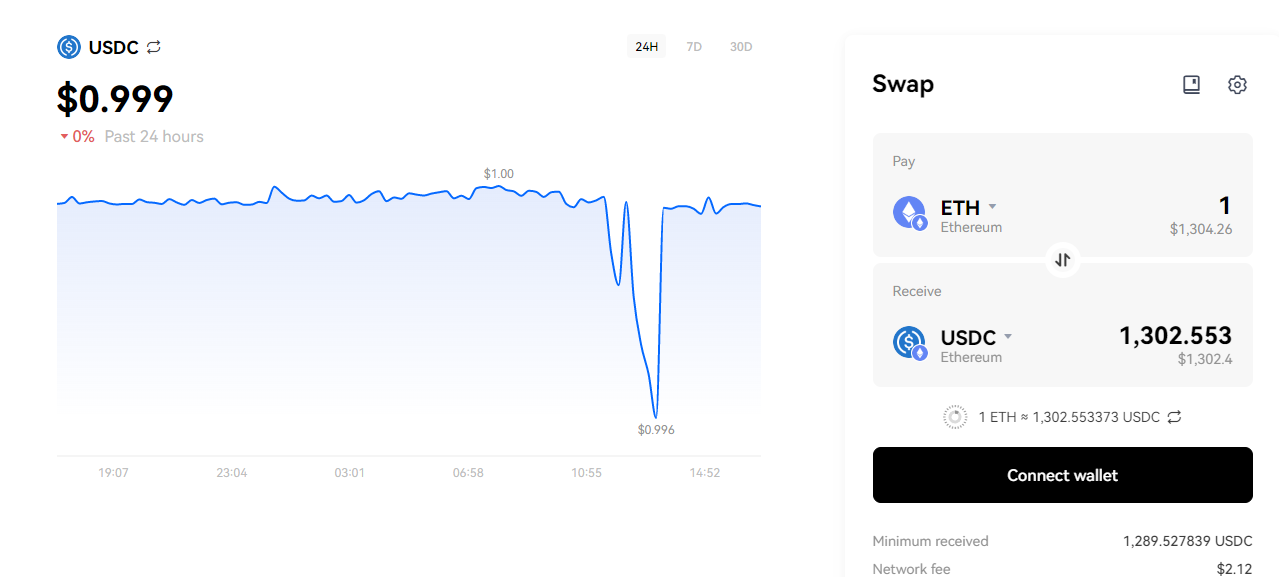The image size is (1279, 577).
Task: Invert the 1 ETH rate display
Action: click(x=1175, y=417)
